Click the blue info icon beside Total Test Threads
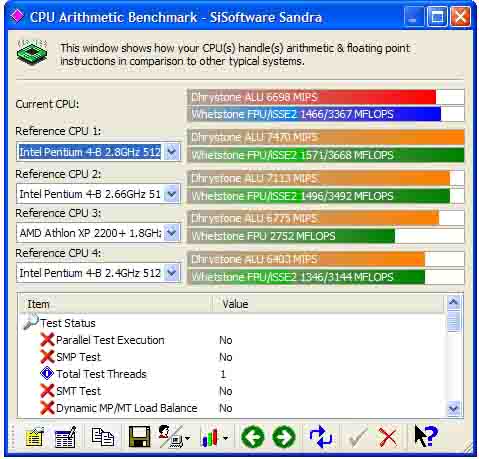The image size is (479, 459). pyautogui.click(x=47, y=374)
